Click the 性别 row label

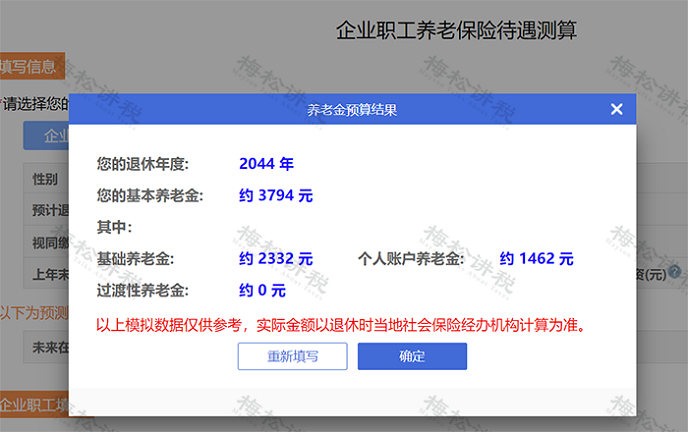click(45, 179)
